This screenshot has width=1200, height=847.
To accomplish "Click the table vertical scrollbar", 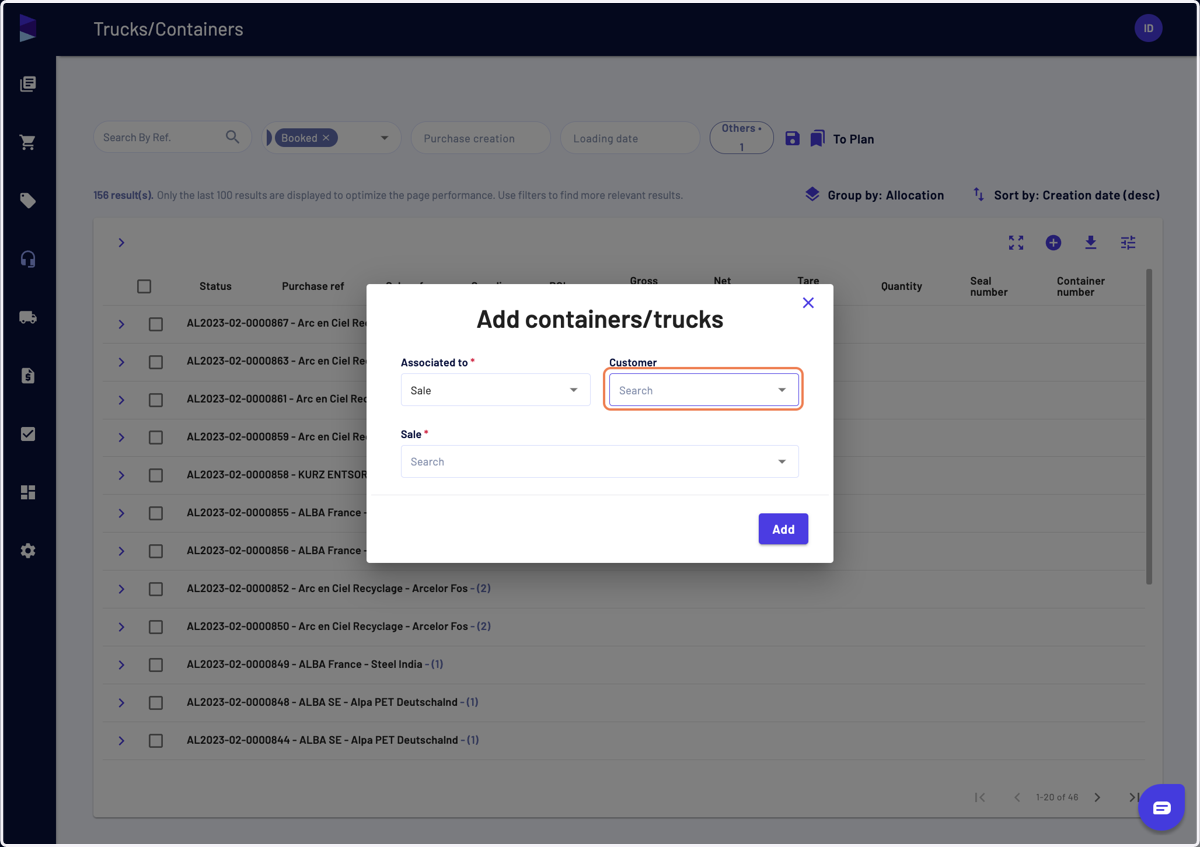I will 1149,427.
